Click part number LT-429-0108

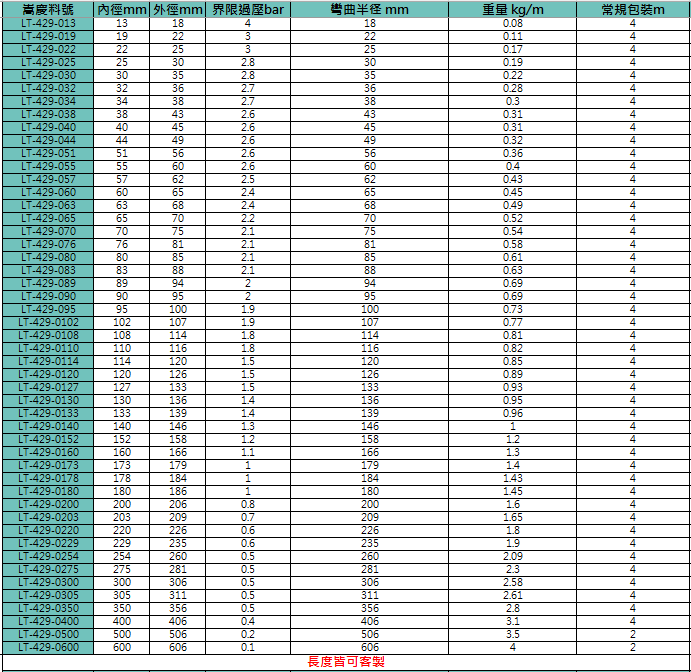tap(48, 335)
